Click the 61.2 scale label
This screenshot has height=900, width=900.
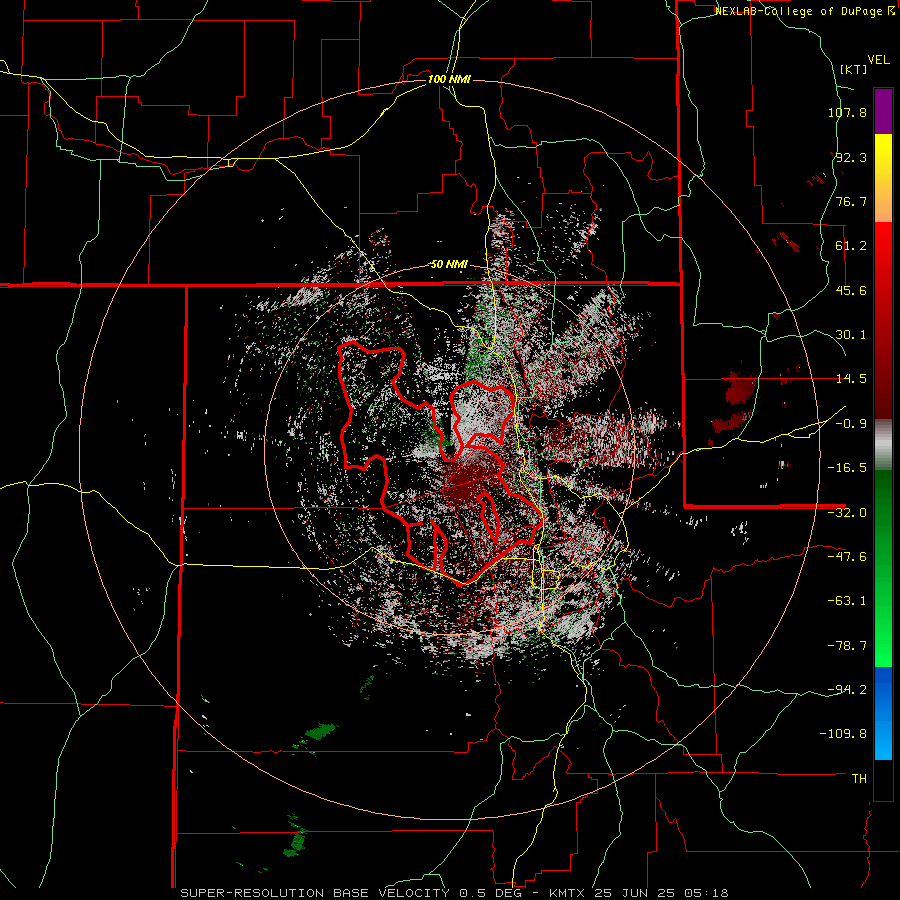[851, 246]
